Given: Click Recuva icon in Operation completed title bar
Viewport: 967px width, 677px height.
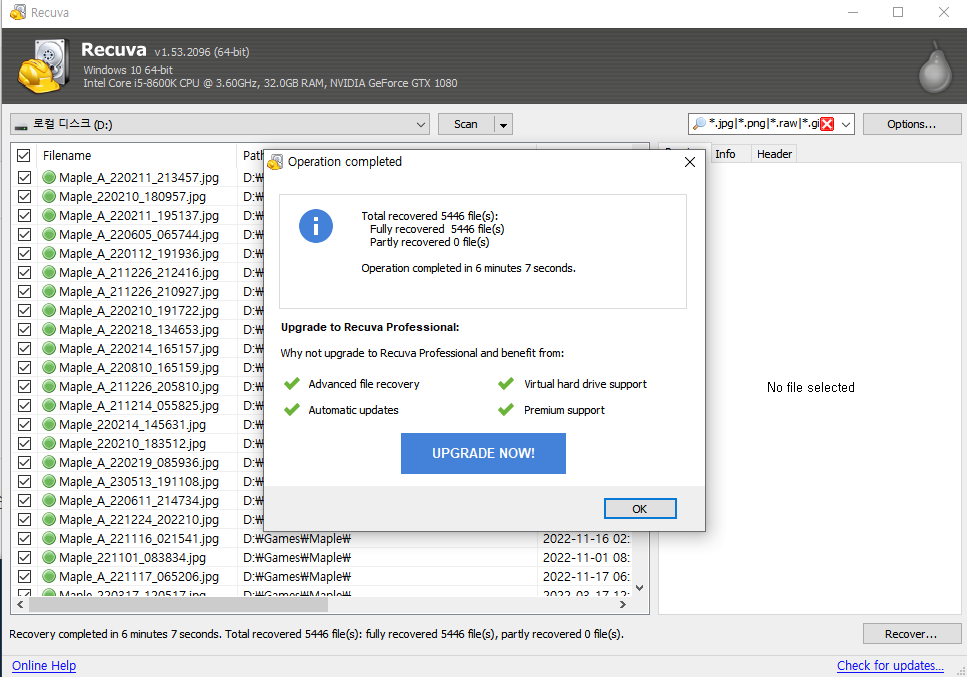Looking at the screenshot, I should coord(275,162).
